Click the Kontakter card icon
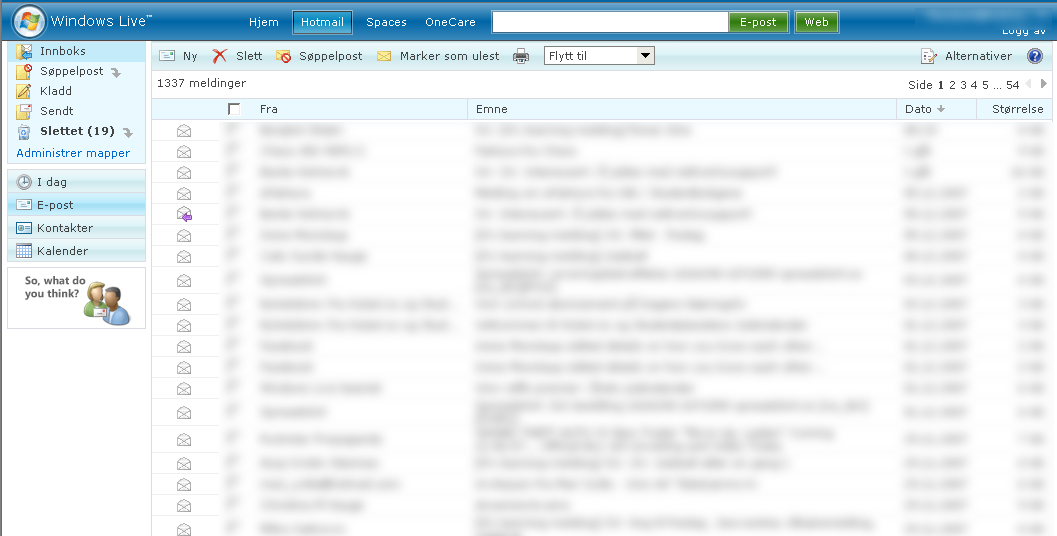This screenshot has height=536, width=1057. 24,228
